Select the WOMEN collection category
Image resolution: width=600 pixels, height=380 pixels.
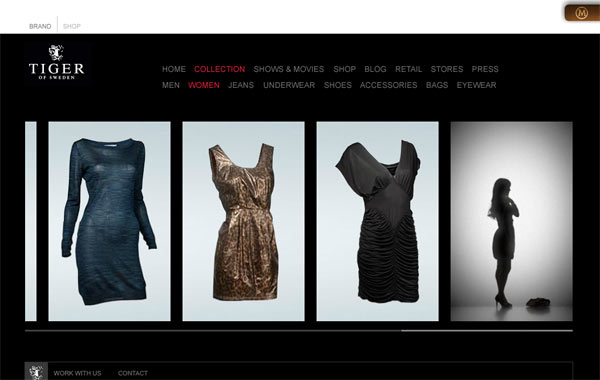pyautogui.click(x=204, y=85)
